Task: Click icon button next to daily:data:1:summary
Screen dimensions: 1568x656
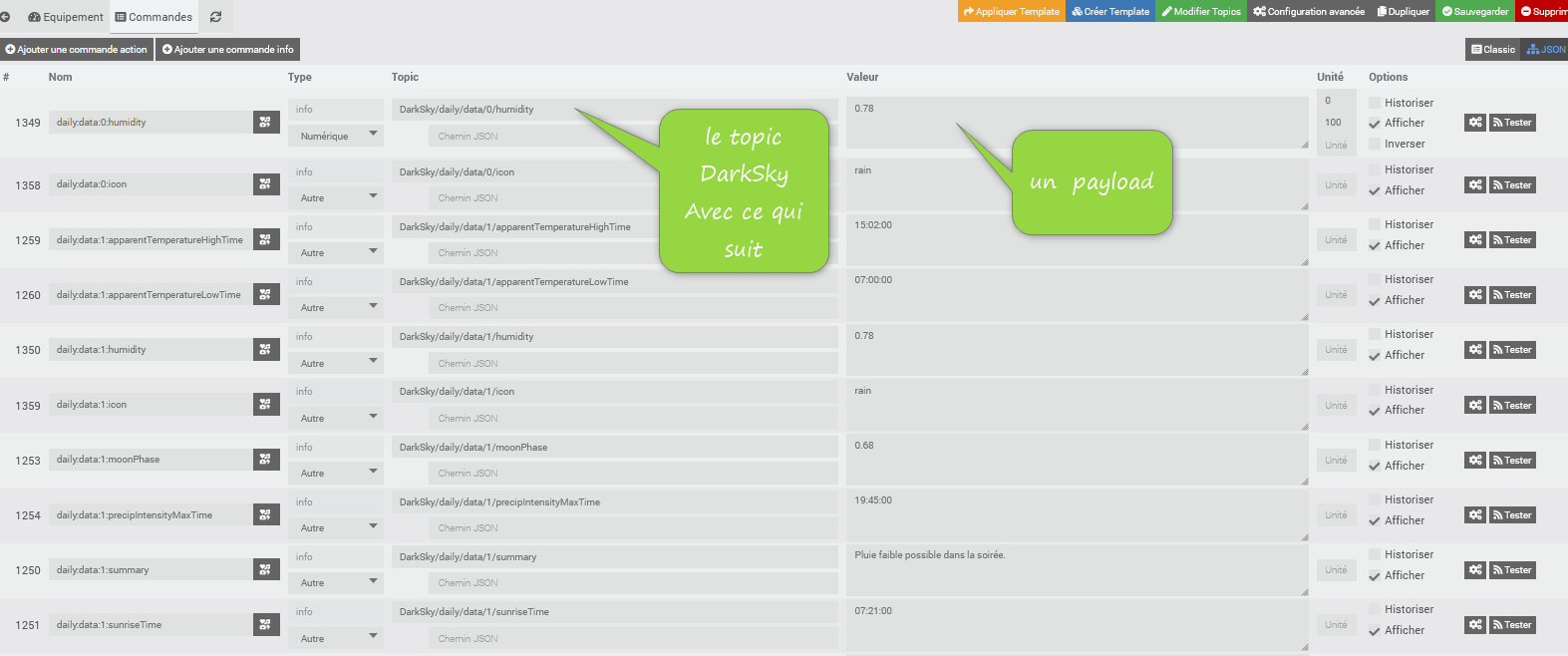Action: tap(266, 570)
